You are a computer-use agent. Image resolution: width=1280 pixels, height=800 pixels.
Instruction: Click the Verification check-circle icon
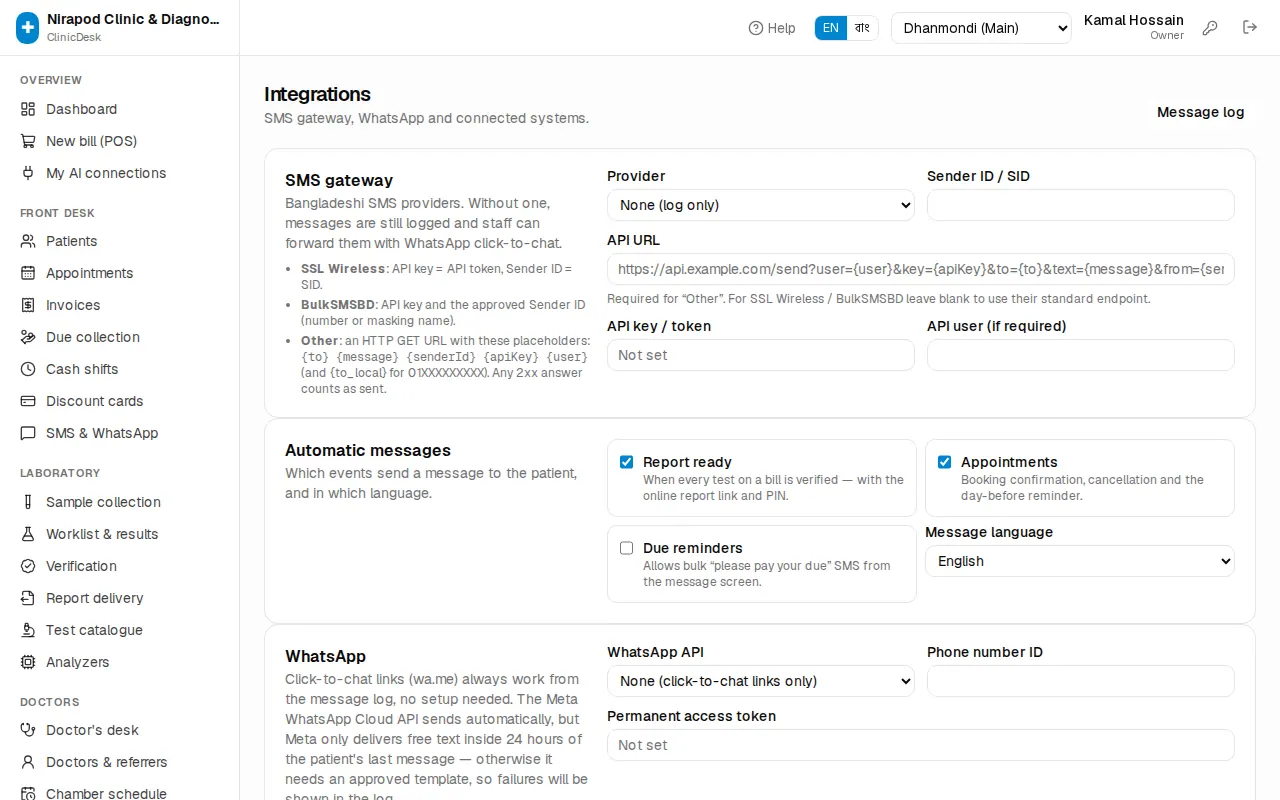28,566
